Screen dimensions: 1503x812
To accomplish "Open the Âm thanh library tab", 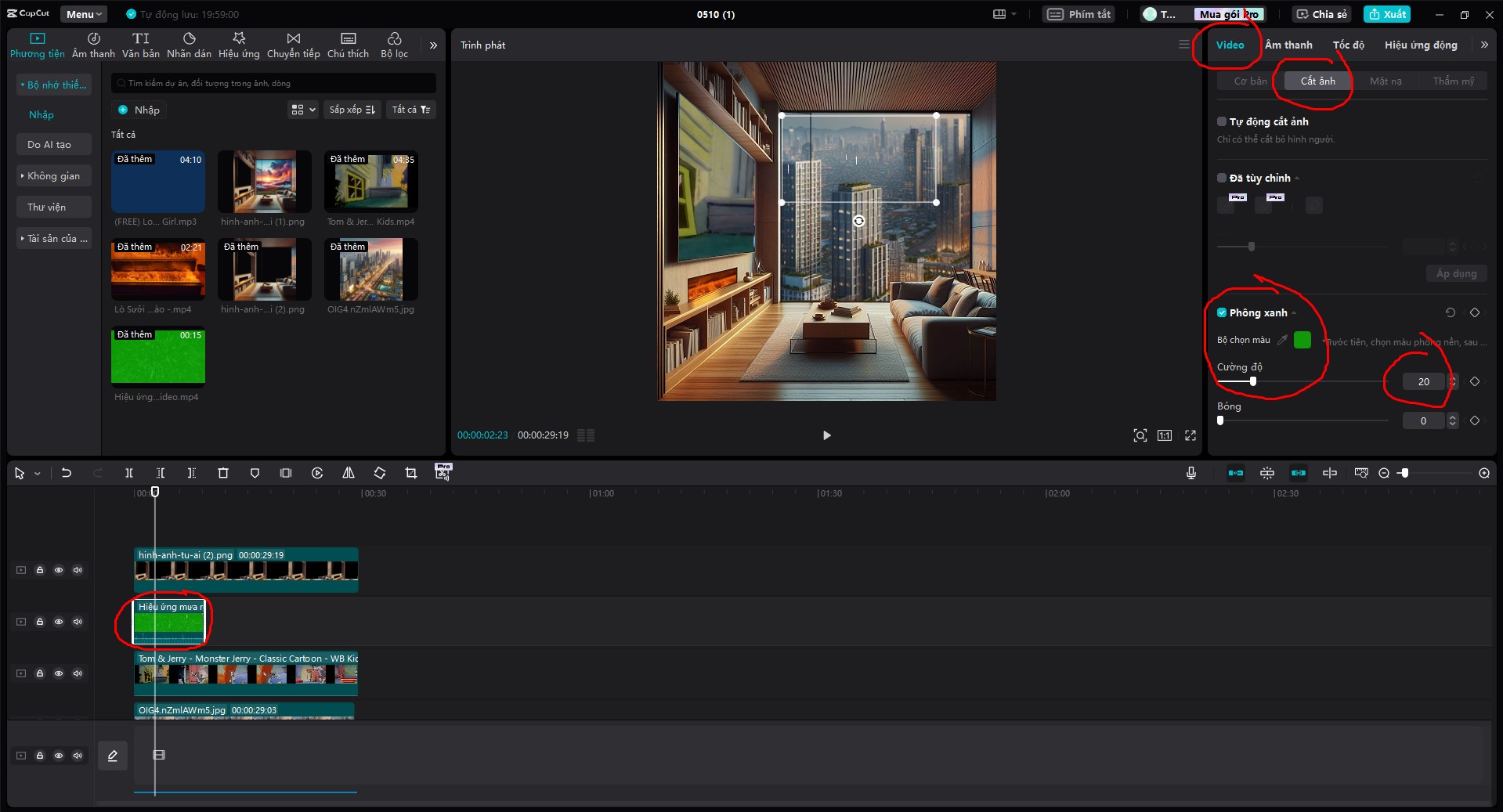I will [x=93, y=45].
